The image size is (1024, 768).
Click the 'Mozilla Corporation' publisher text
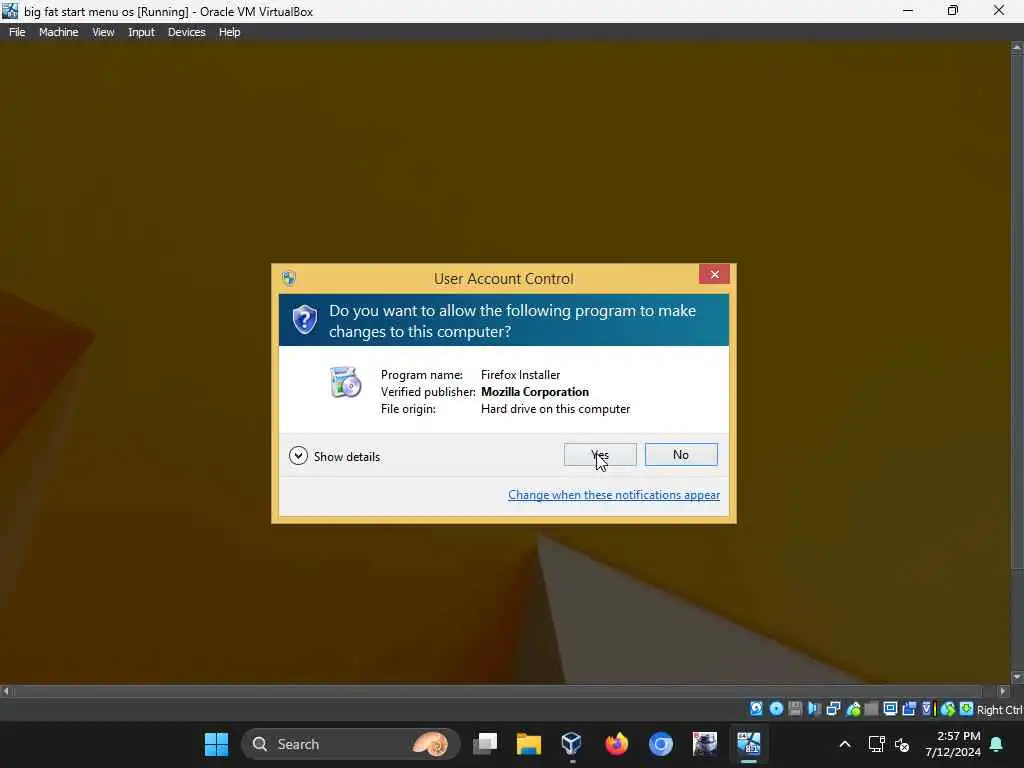click(535, 392)
